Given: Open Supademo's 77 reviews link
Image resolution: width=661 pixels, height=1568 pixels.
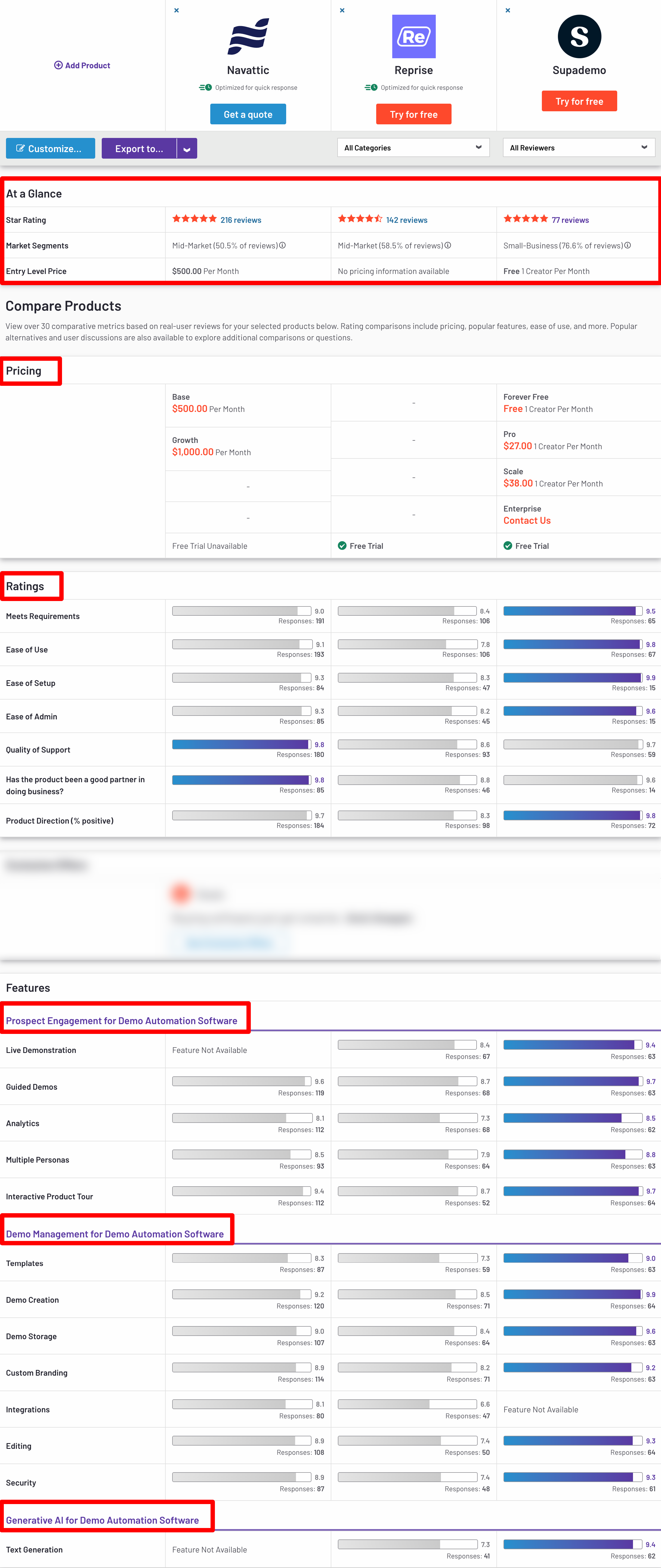Looking at the screenshot, I should tap(570, 220).
